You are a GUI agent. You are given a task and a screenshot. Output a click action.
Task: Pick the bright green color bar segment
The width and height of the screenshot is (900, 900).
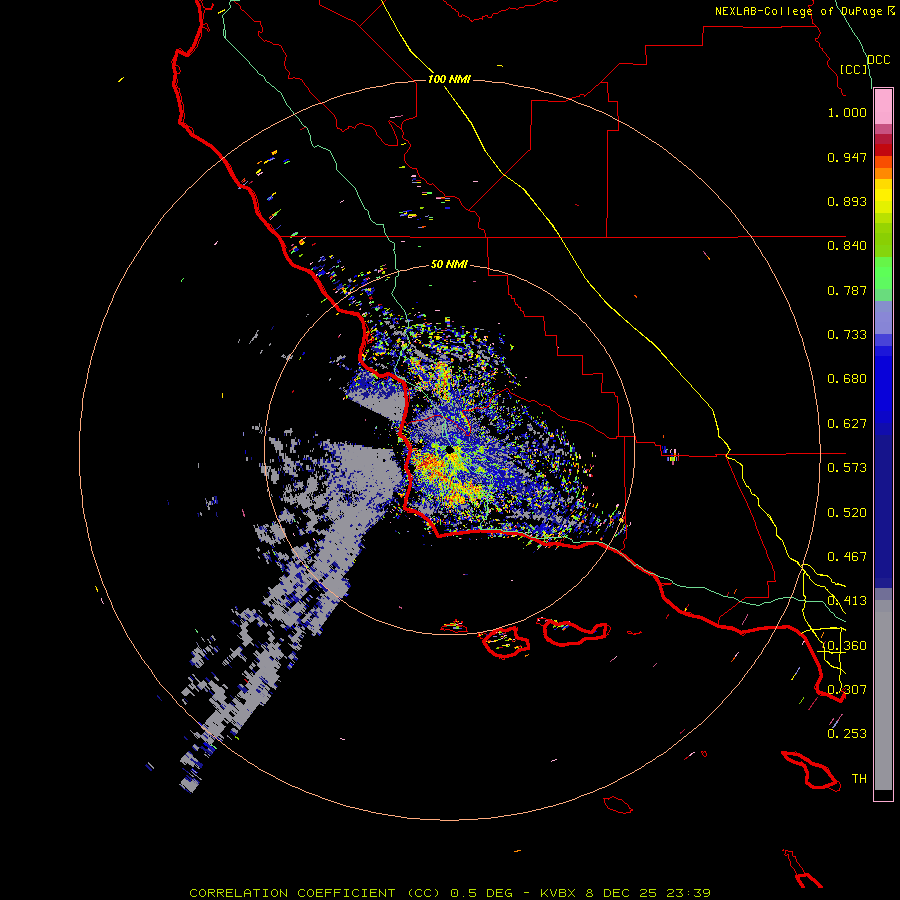[883, 273]
